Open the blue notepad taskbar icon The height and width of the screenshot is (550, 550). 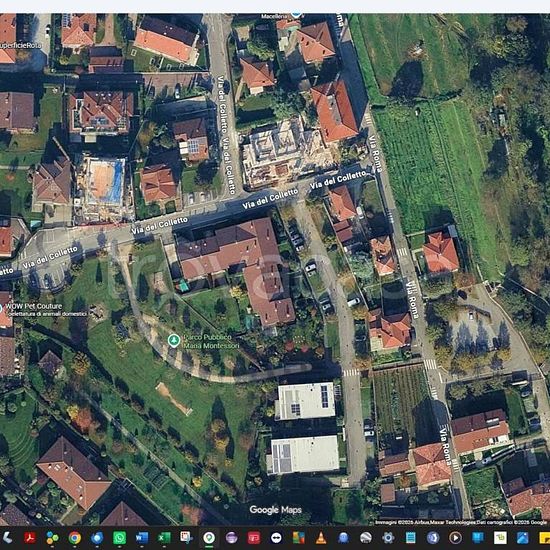410,538
